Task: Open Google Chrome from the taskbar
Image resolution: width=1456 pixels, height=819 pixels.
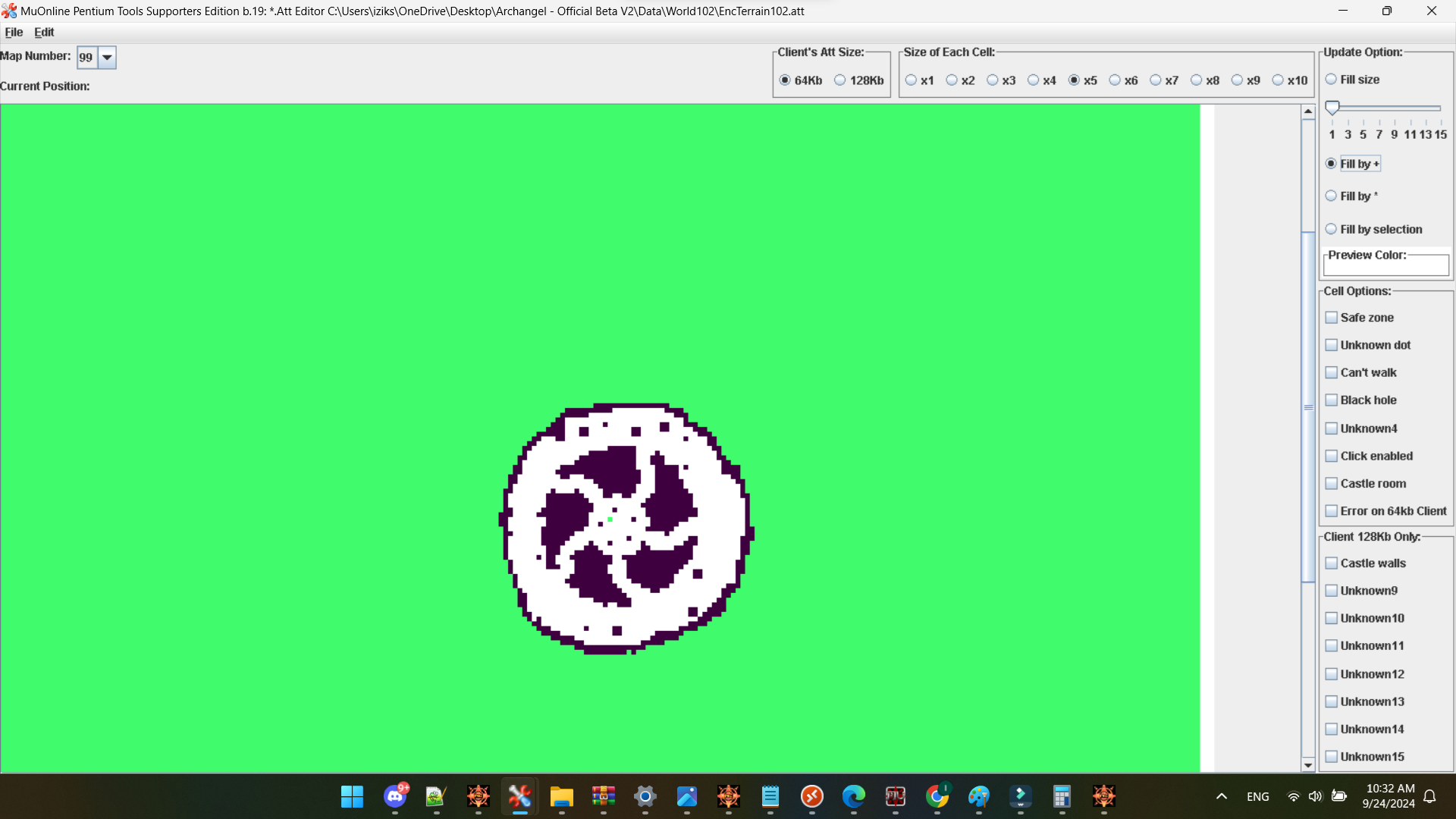Action: 937,796
